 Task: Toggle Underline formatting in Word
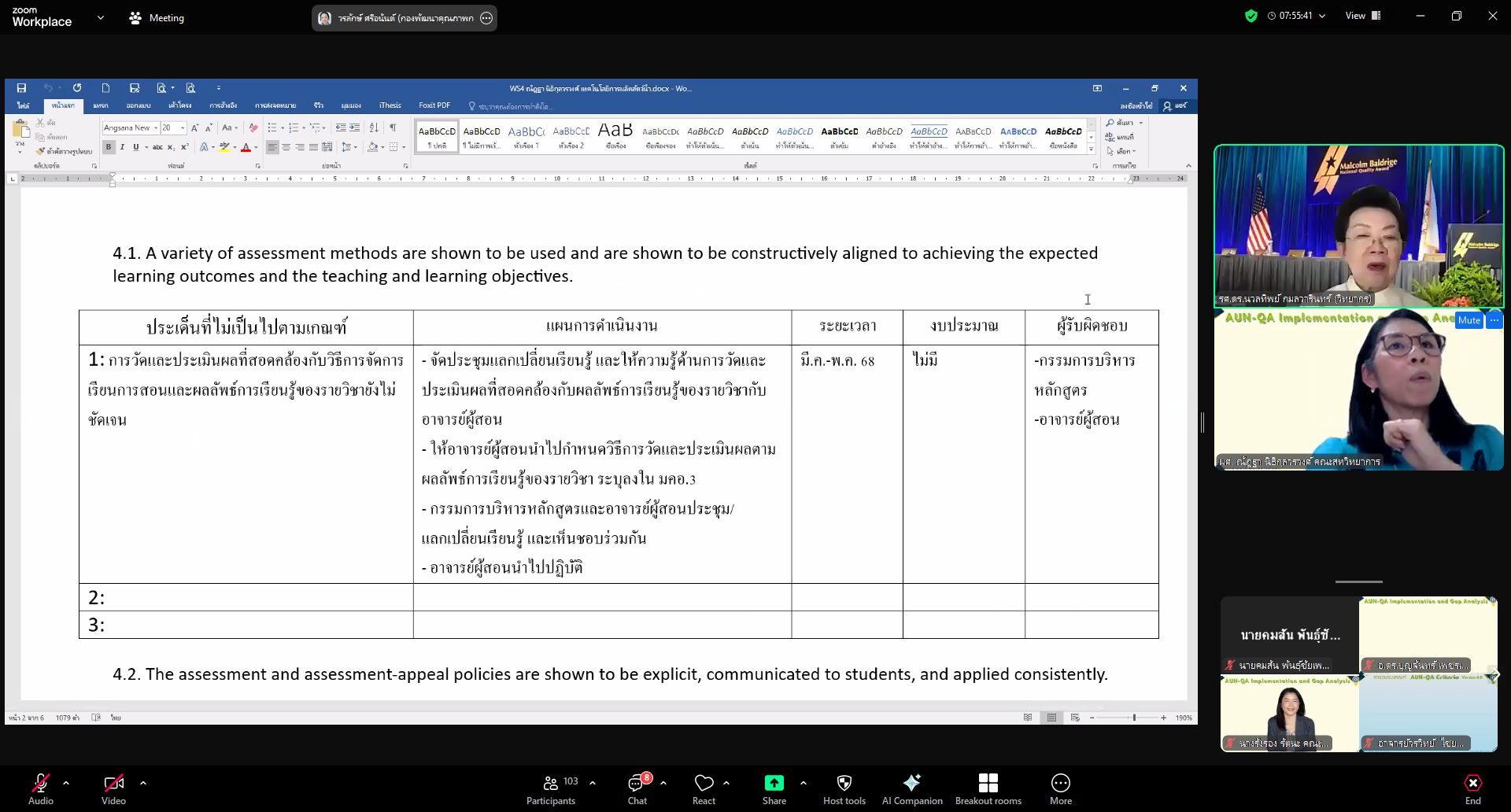tap(136, 147)
